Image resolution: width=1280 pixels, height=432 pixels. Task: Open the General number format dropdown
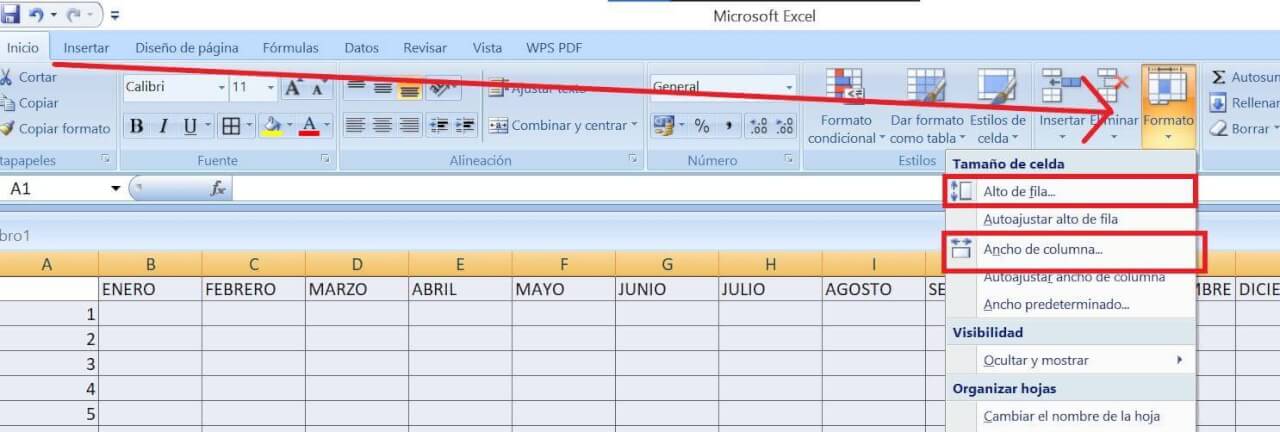[x=788, y=88]
